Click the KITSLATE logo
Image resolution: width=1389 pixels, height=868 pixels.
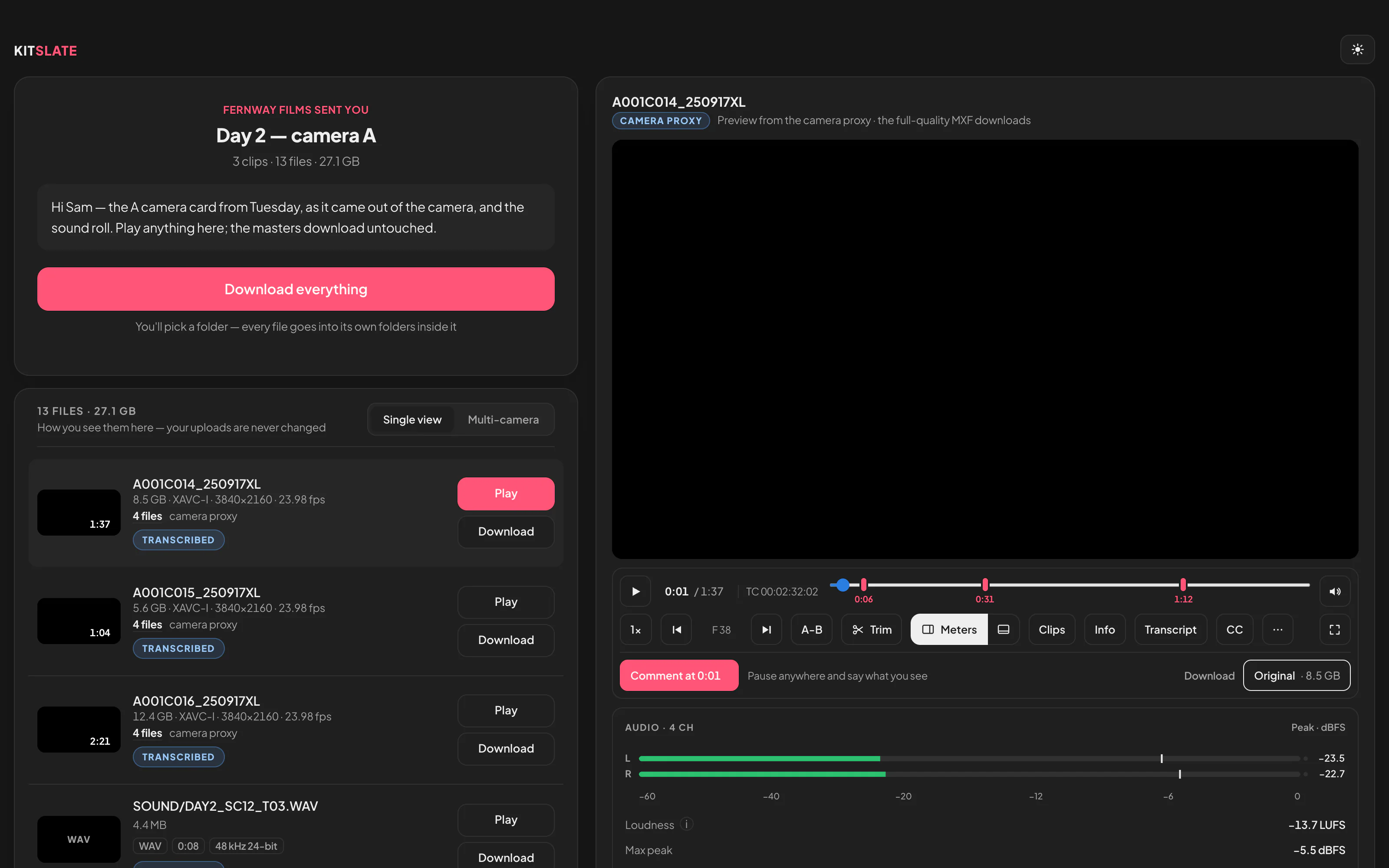(45, 50)
